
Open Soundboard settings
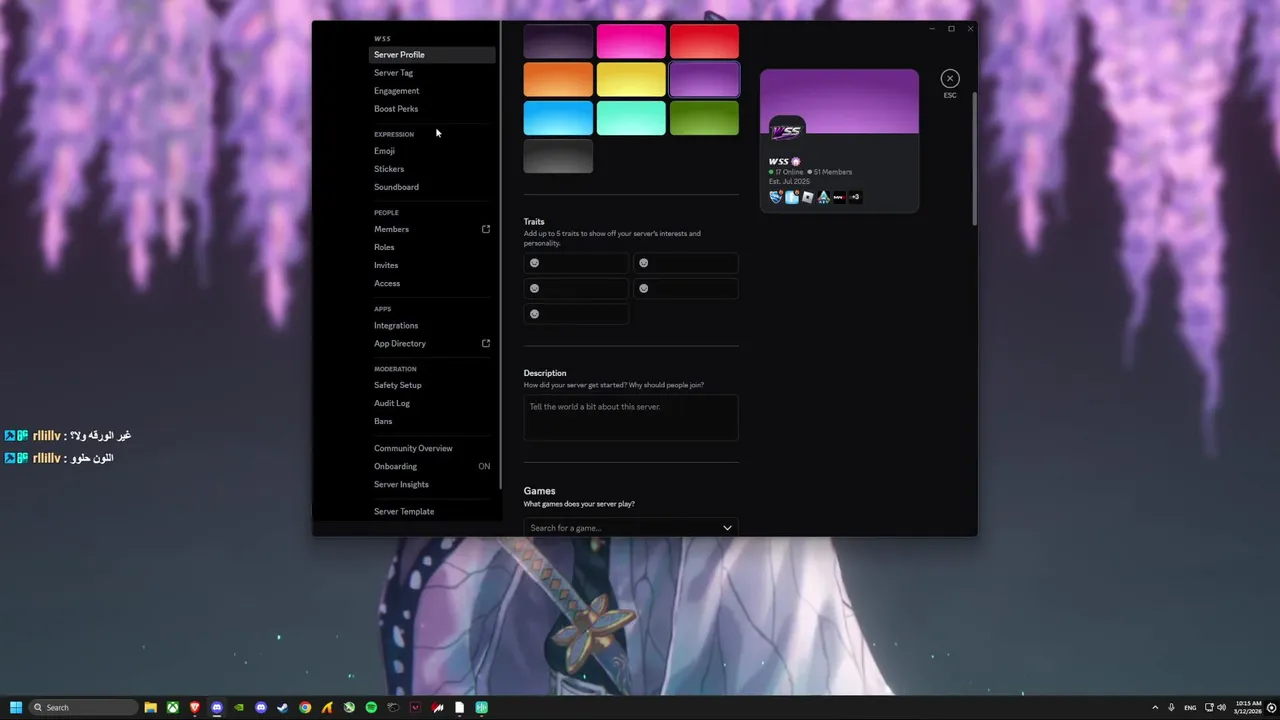coord(432,187)
